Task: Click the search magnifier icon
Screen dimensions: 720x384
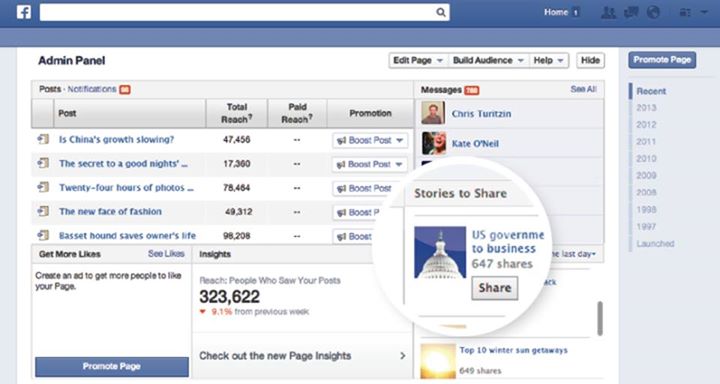Action: (440, 12)
